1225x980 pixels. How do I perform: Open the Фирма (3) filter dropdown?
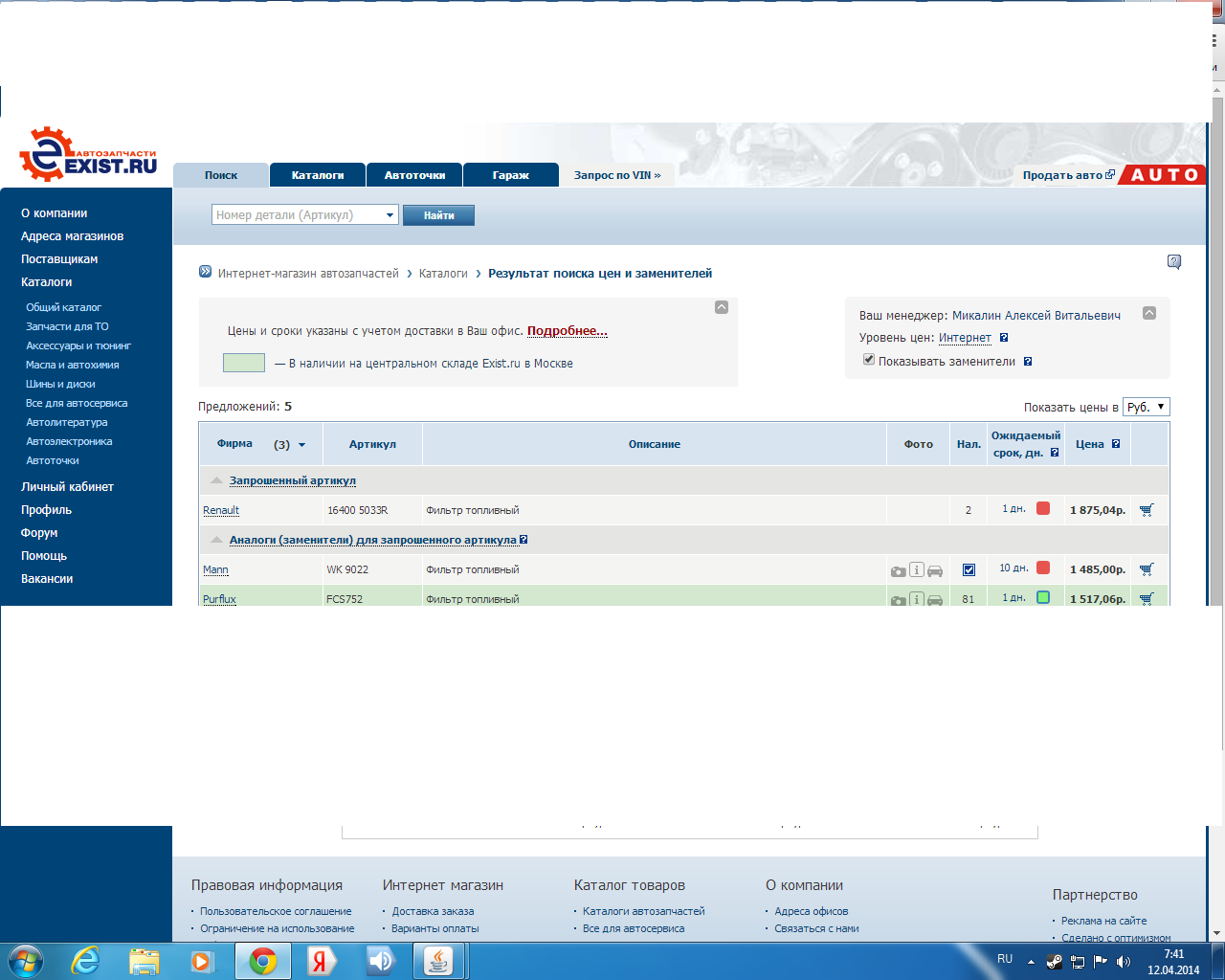302,445
